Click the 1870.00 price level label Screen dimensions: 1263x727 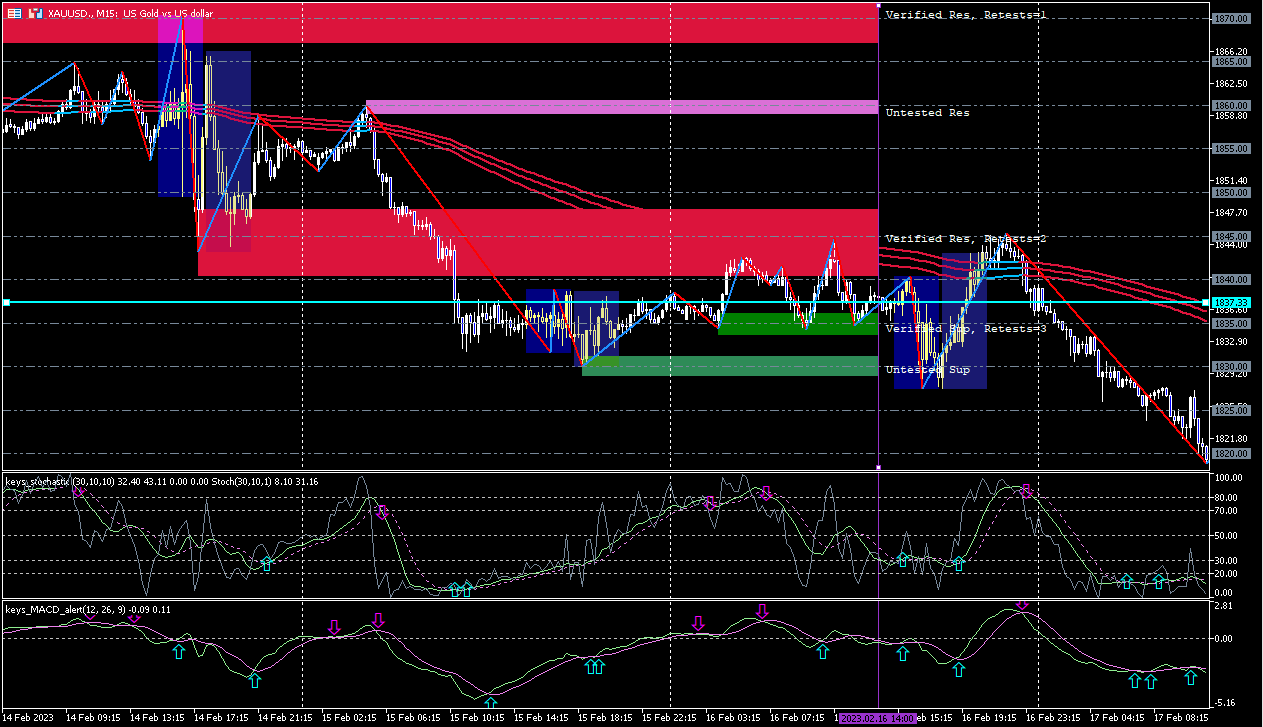(x=1231, y=18)
